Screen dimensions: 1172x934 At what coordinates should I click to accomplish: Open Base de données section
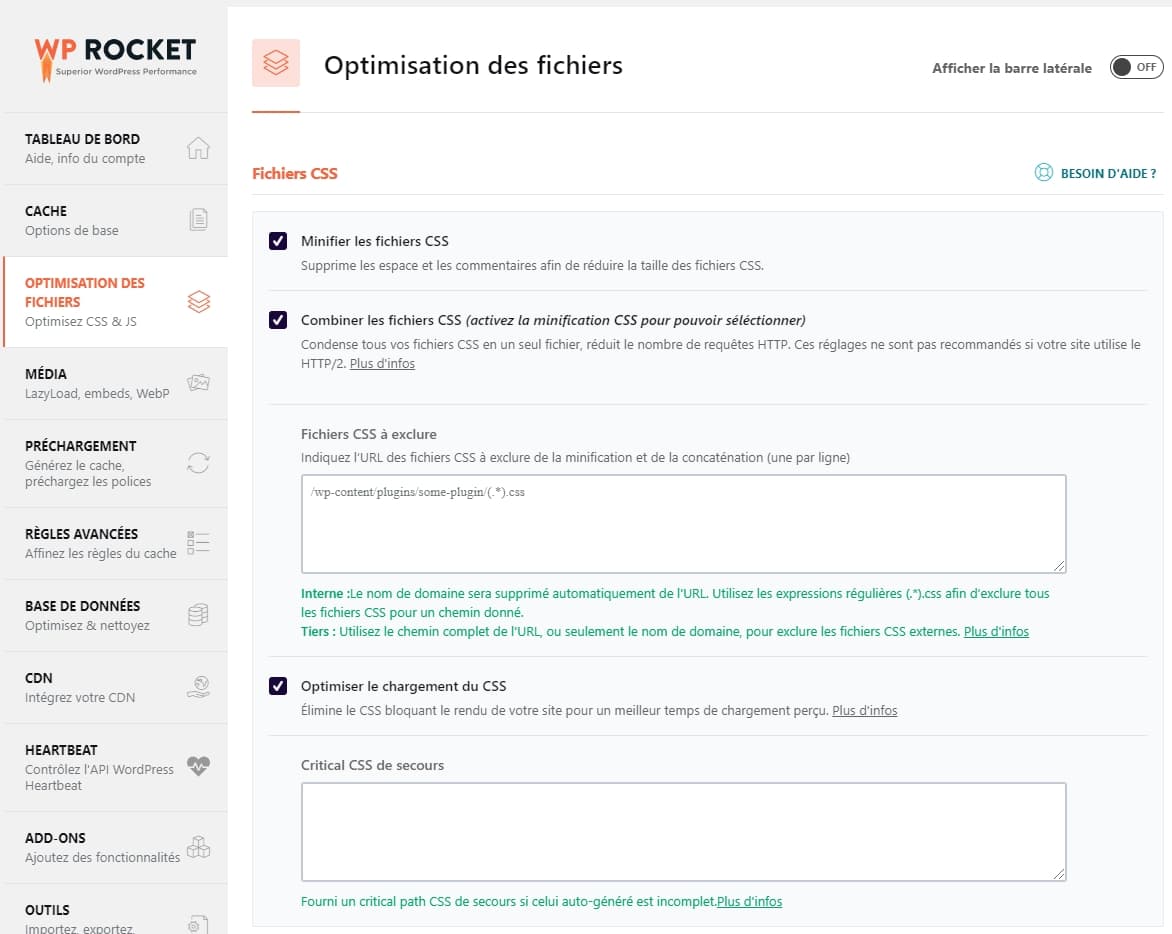point(115,616)
